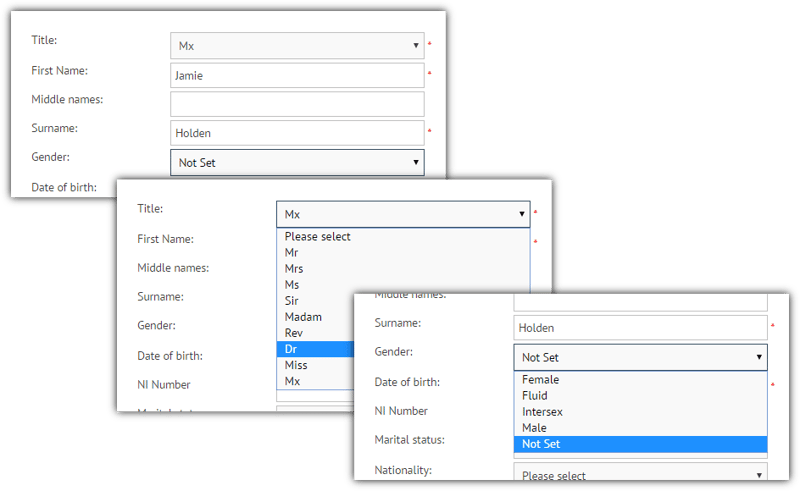Select Mx at bottom of Title list
The height and width of the screenshot is (491, 800).
click(315, 381)
